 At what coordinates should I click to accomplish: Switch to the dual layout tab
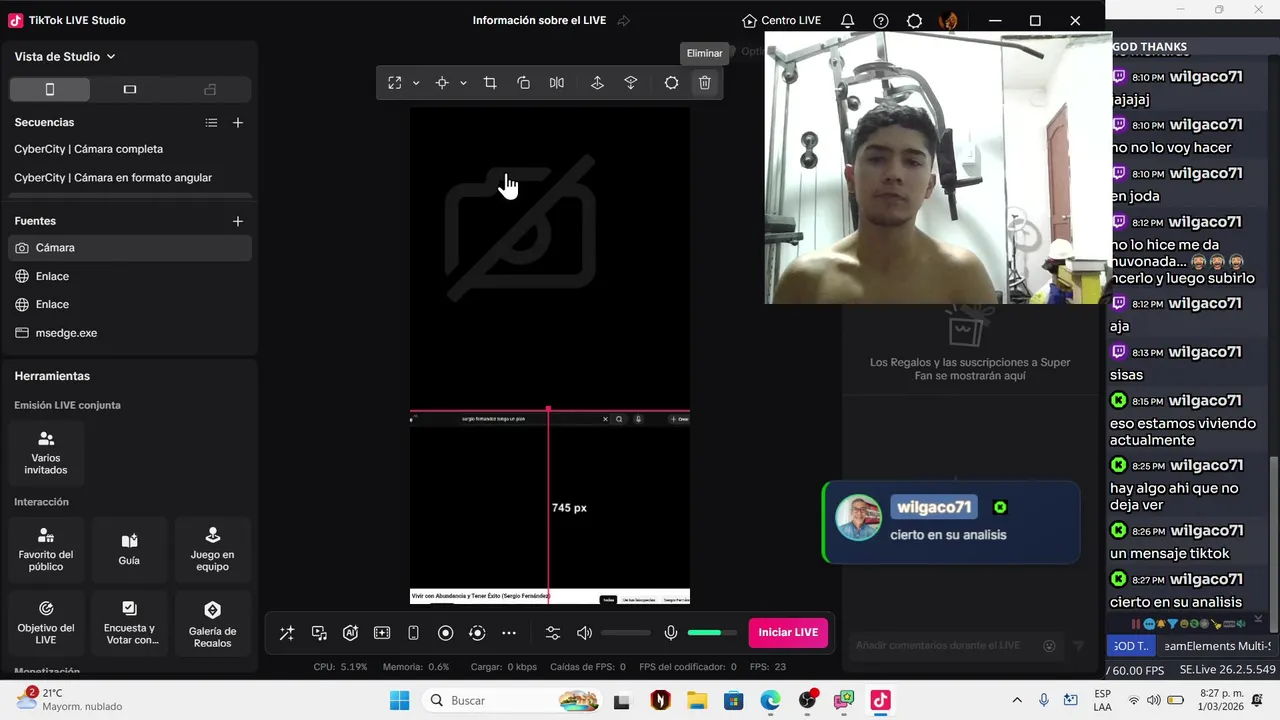[x=210, y=89]
